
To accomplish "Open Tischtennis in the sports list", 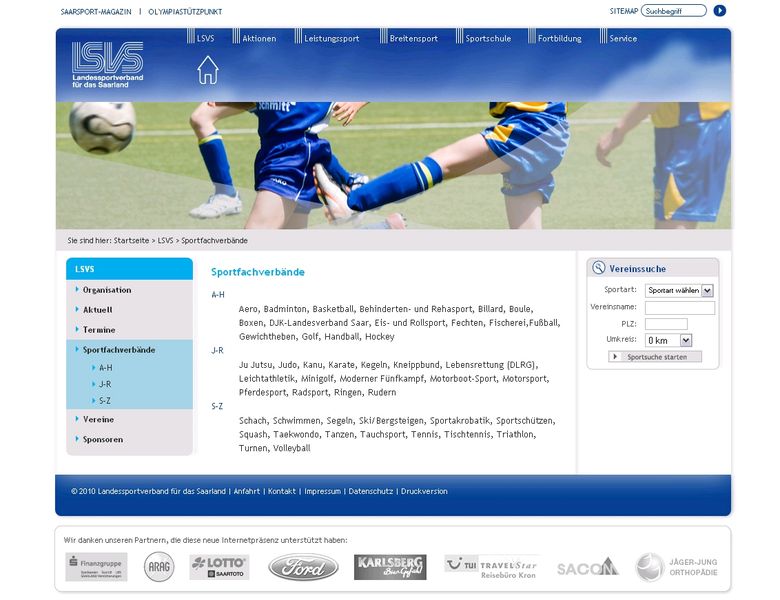I will 467,434.
